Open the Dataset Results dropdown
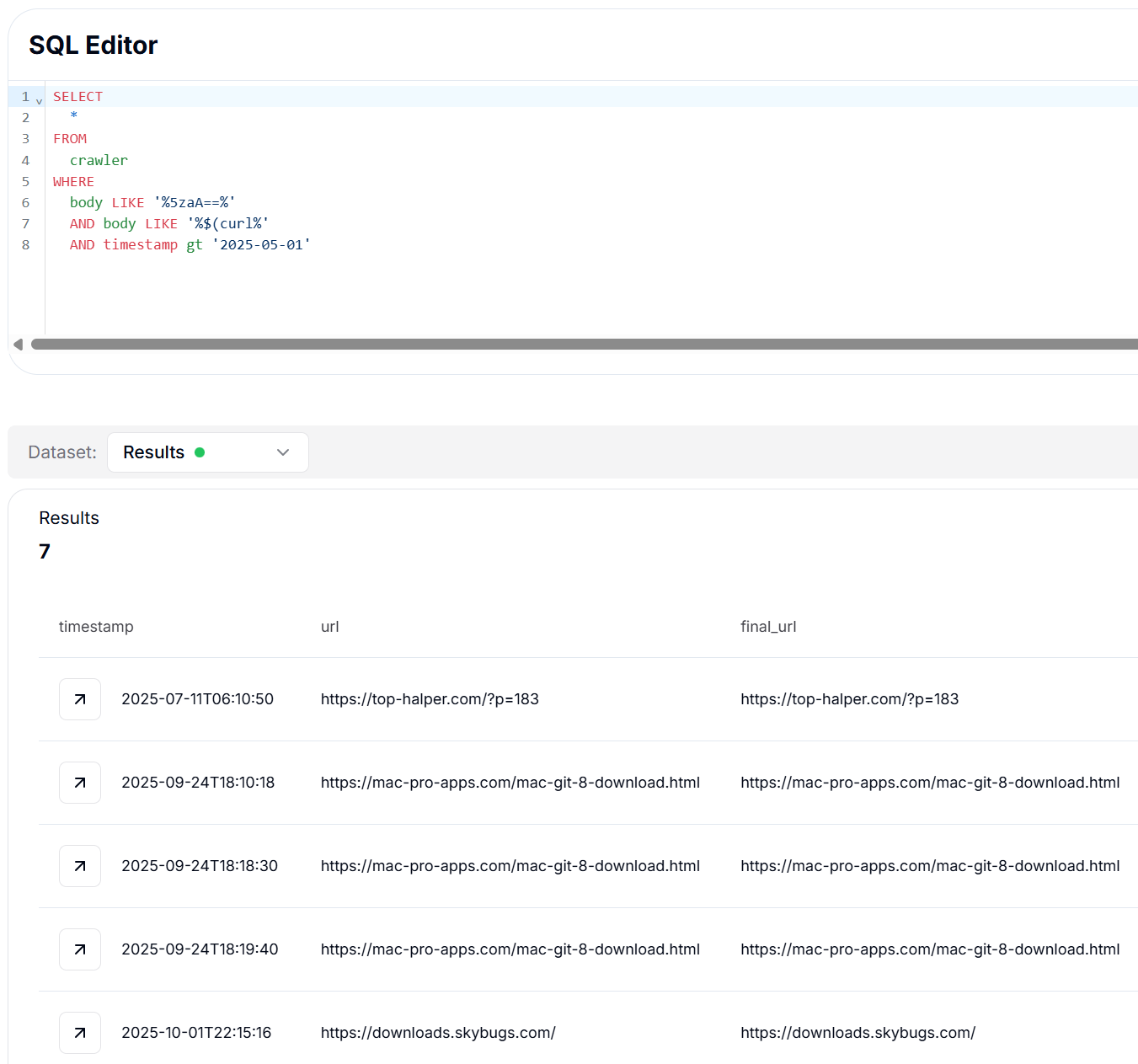The image size is (1138, 1064). point(207,452)
